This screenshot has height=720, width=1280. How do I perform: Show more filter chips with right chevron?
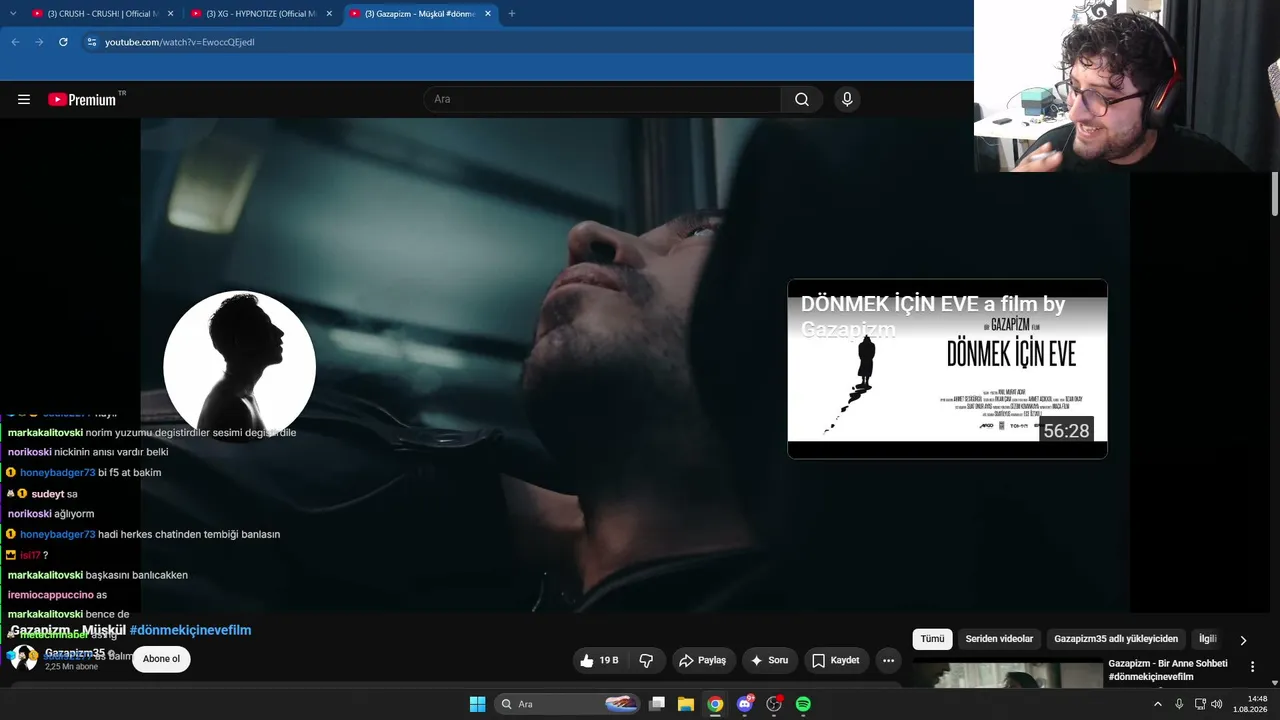[x=1243, y=640]
